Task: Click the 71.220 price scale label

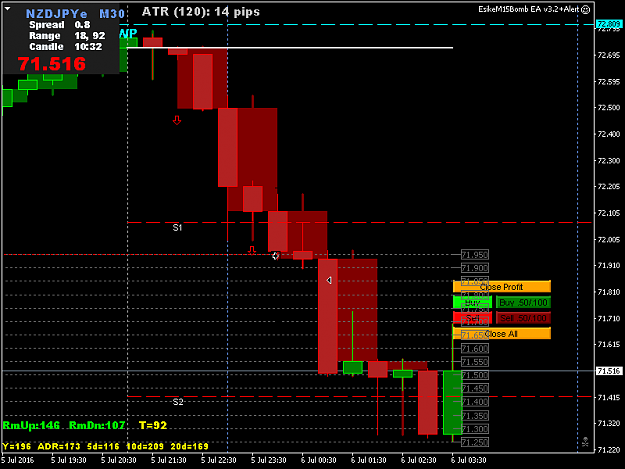Action: [x=609, y=450]
